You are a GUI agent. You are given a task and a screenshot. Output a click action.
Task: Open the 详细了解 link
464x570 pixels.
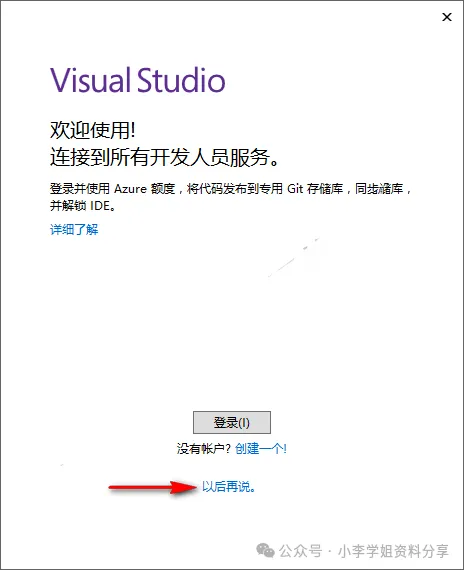point(74,230)
